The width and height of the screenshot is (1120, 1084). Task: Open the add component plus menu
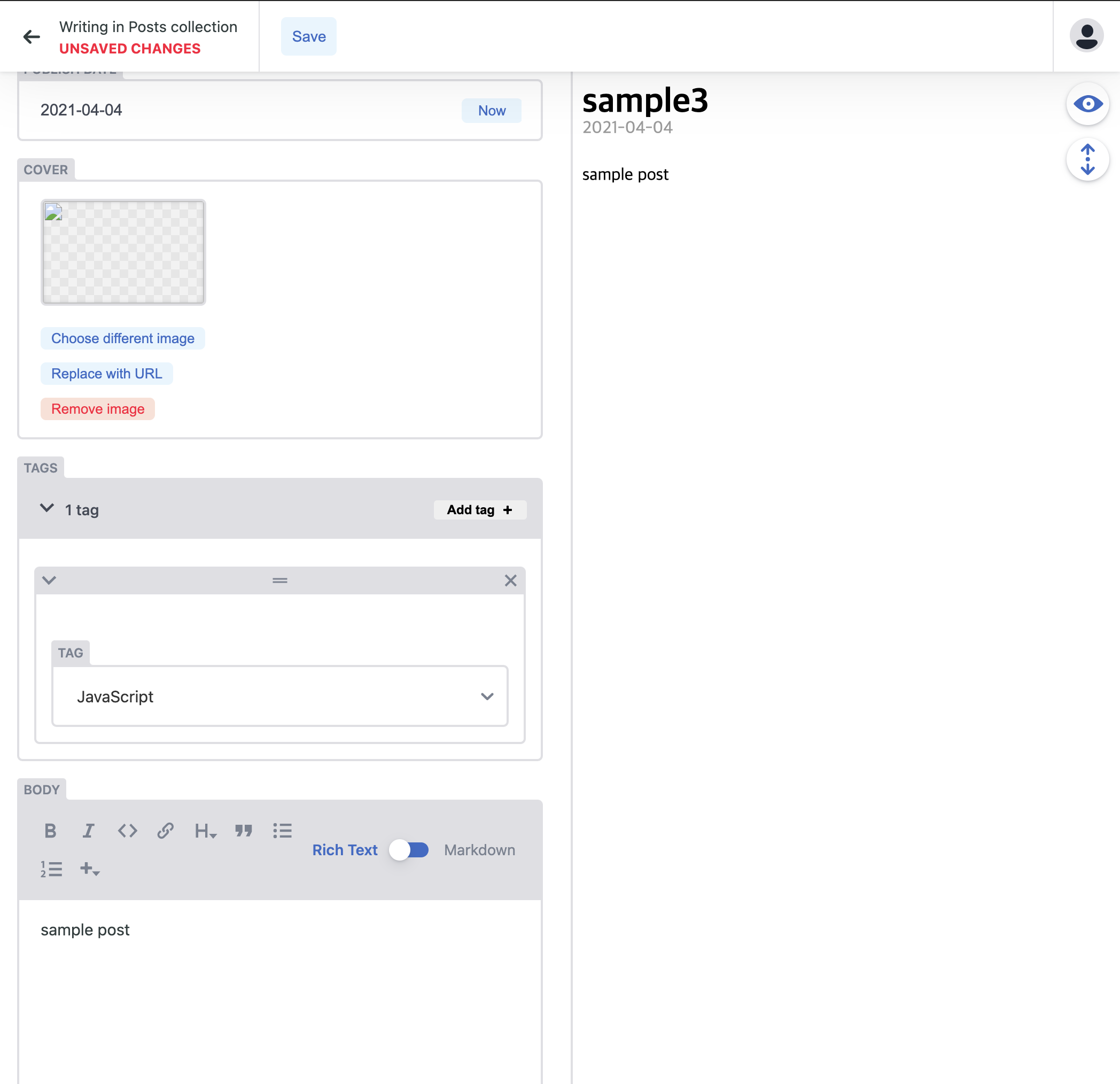point(90,869)
